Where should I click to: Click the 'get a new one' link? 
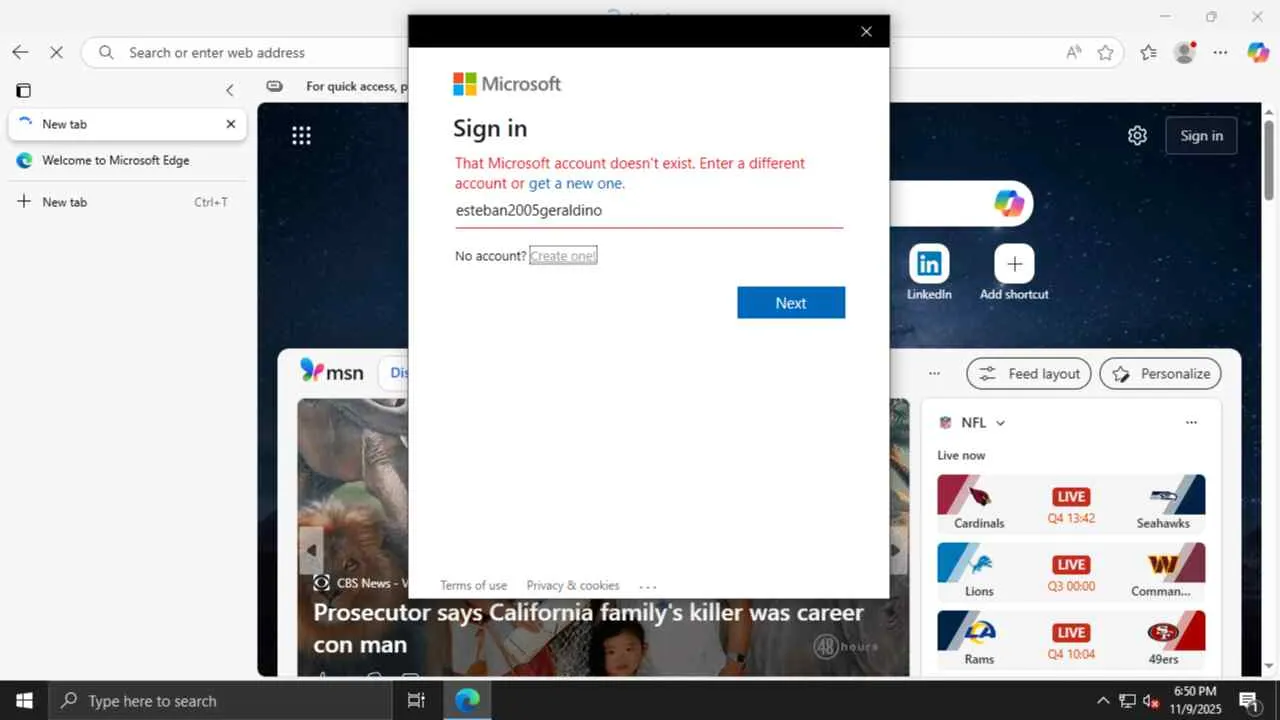tap(575, 183)
